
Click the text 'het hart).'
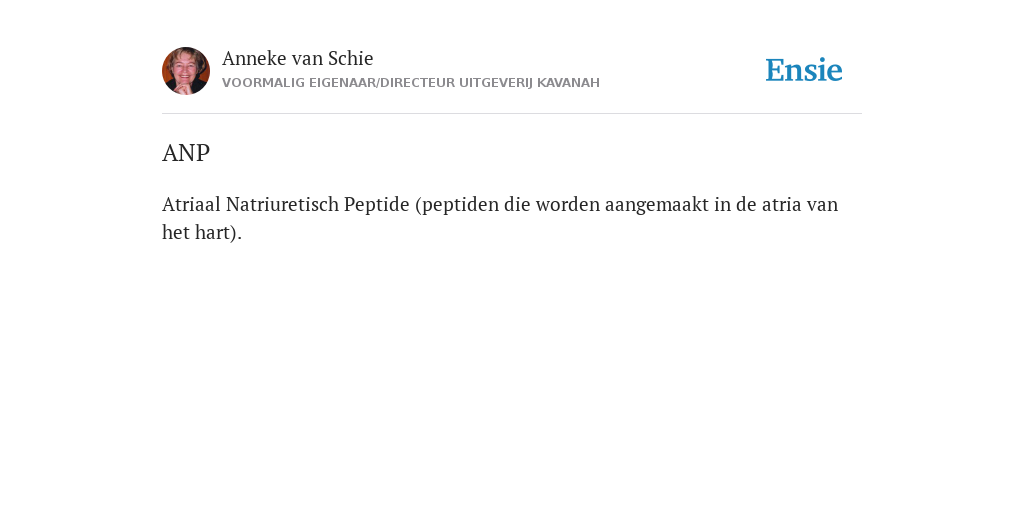(202, 232)
